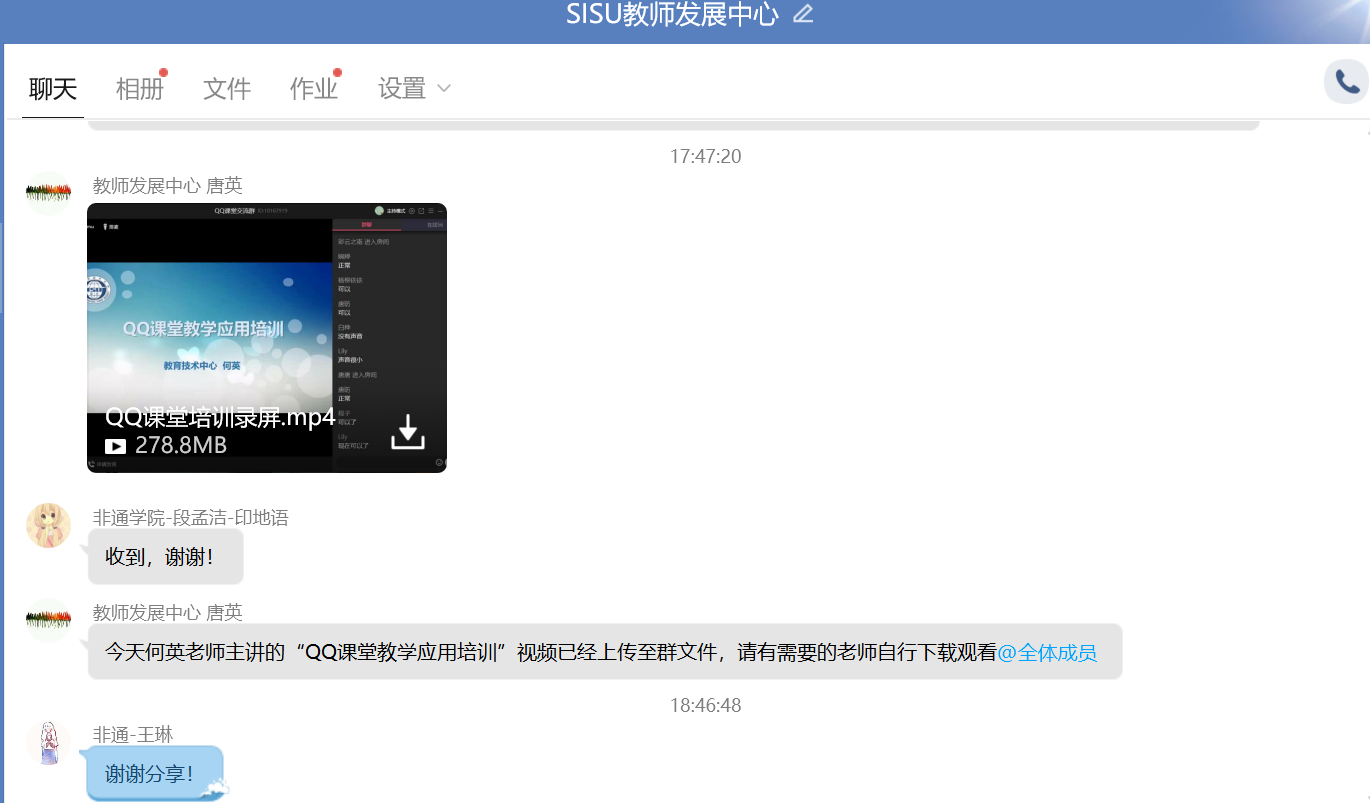Click the sender name 非通-王琳

click(133, 735)
